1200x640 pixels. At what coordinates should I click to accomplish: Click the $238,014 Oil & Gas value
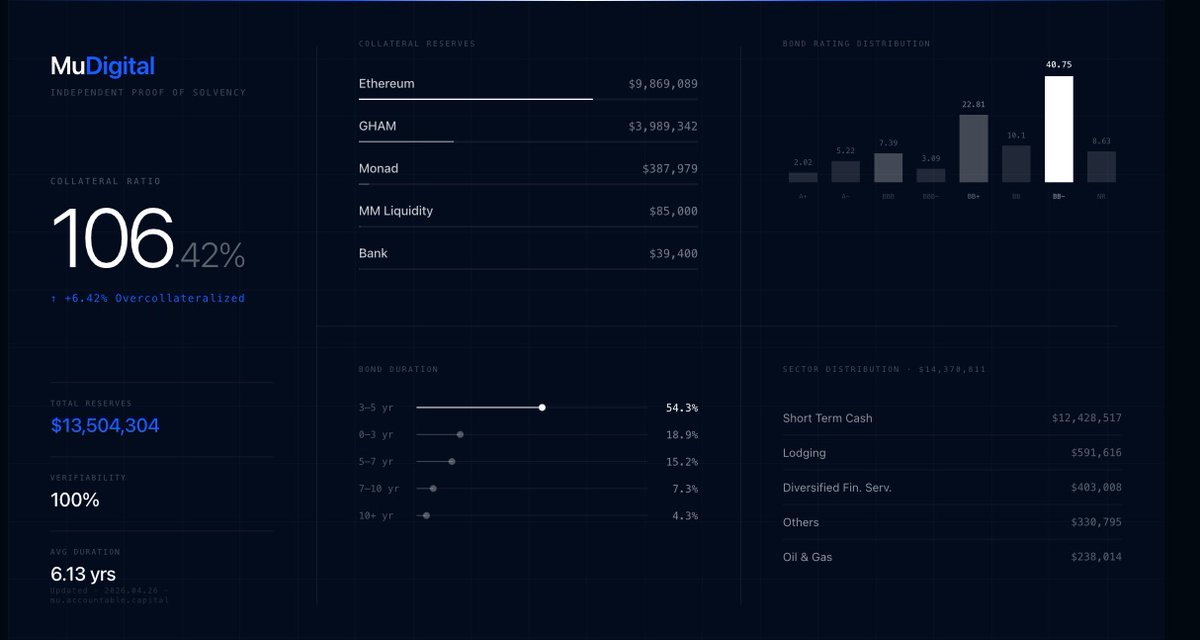pyautogui.click(x=1096, y=557)
